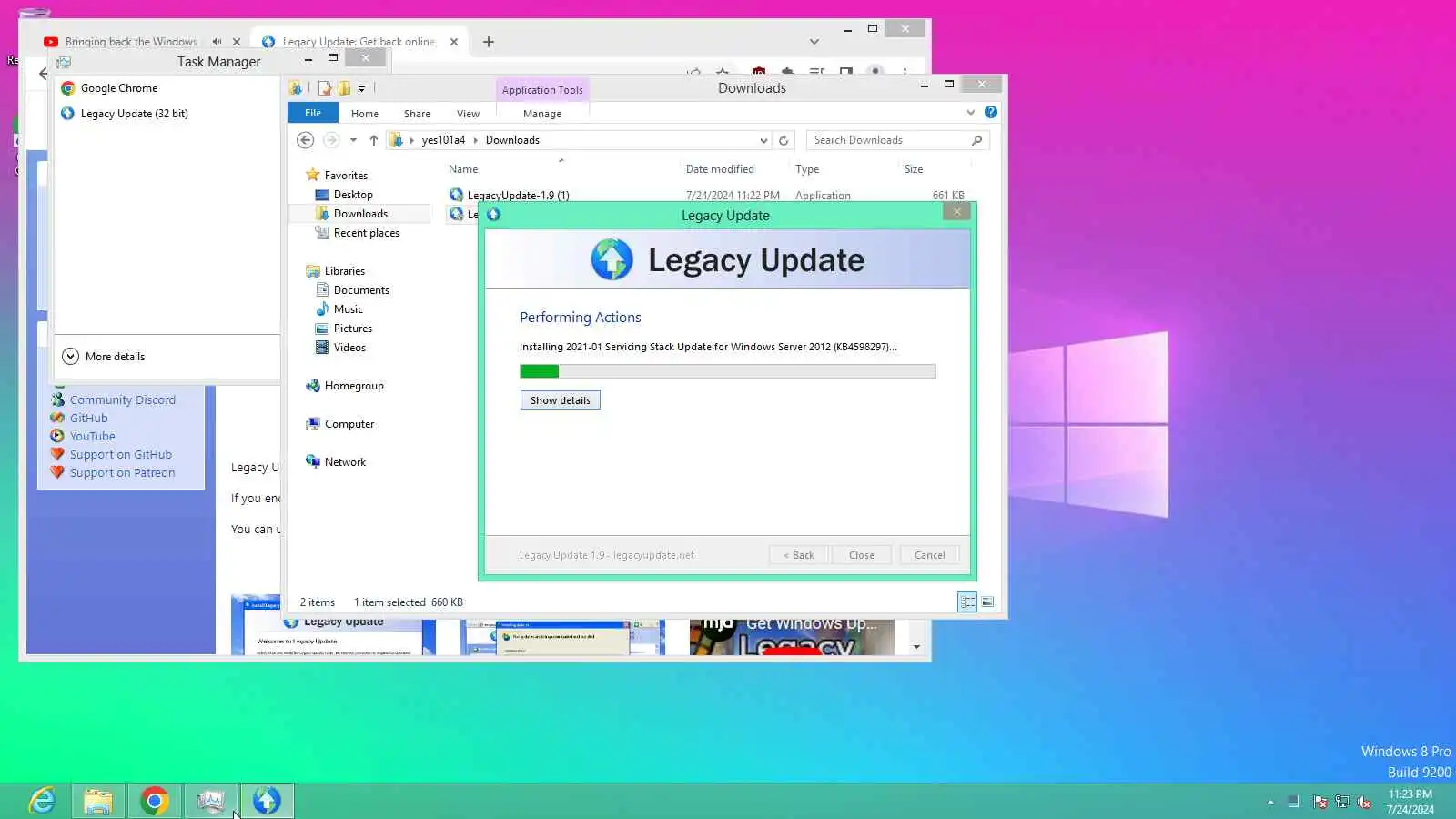Image resolution: width=1456 pixels, height=819 pixels.
Task: Select Desktop under Favorites
Action: coord(353,195)
